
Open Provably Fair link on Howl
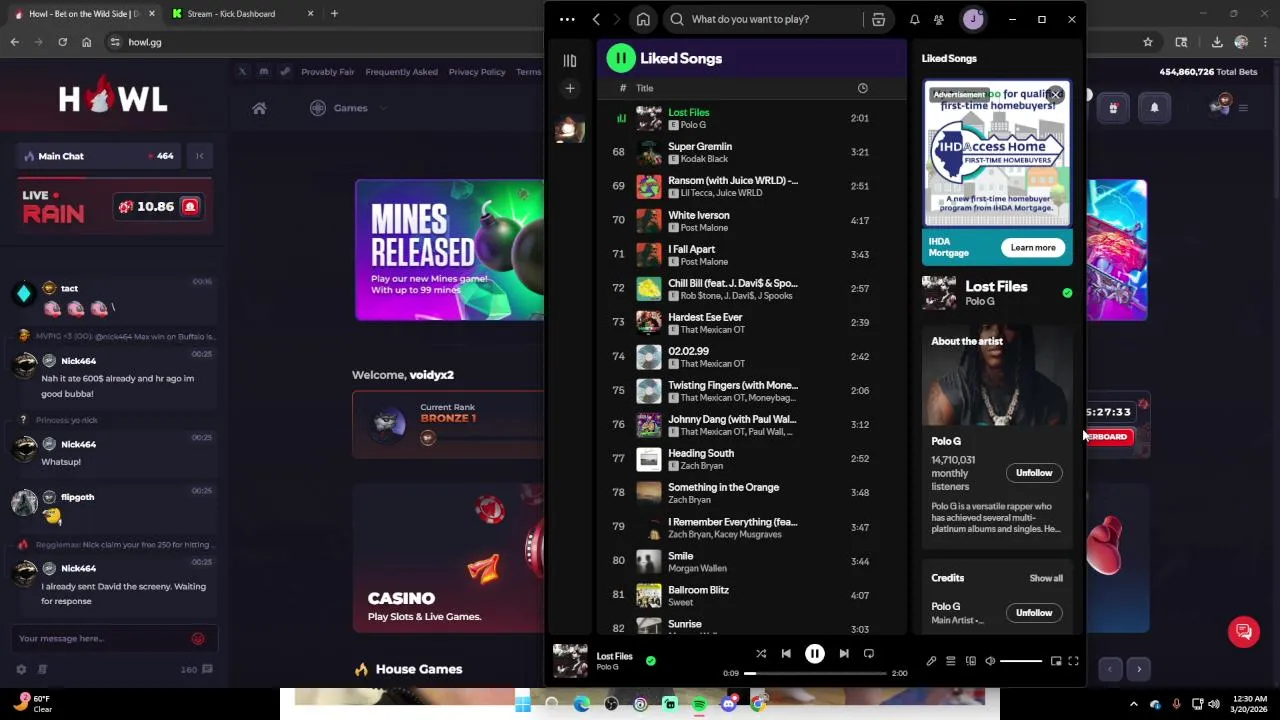pos(328,72)
